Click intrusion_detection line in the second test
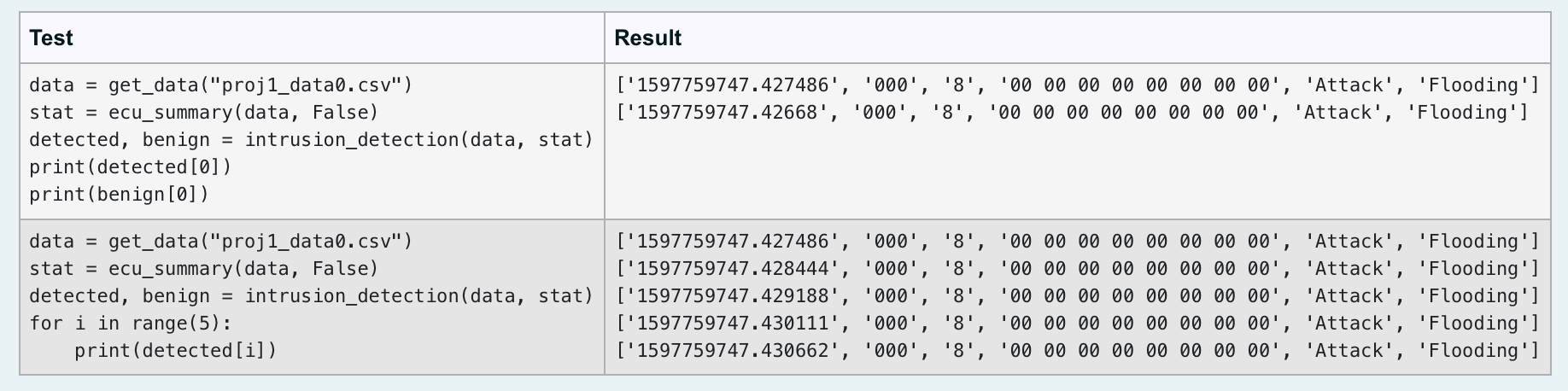 [311, 296]
